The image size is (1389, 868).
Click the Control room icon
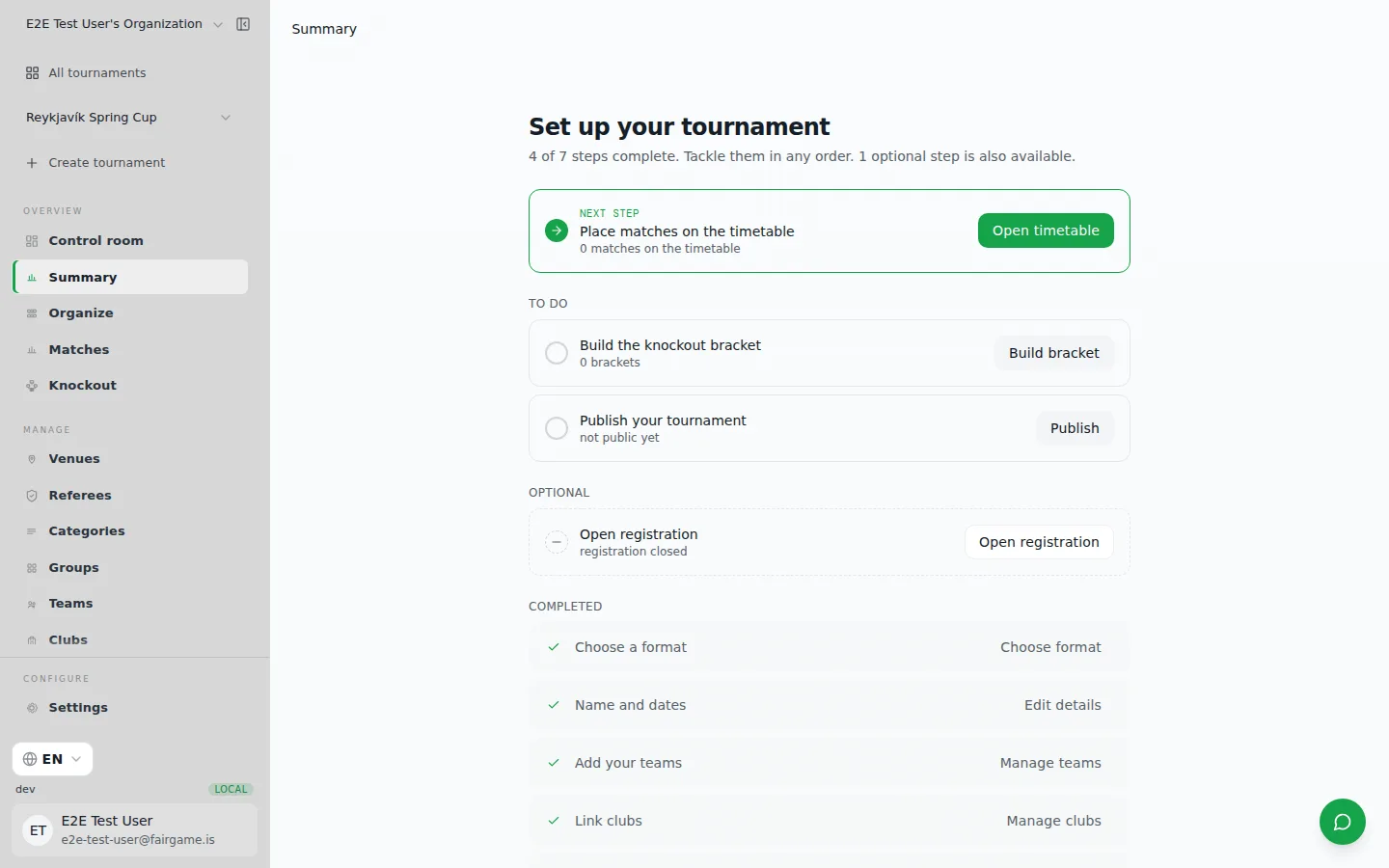(32, 241)
